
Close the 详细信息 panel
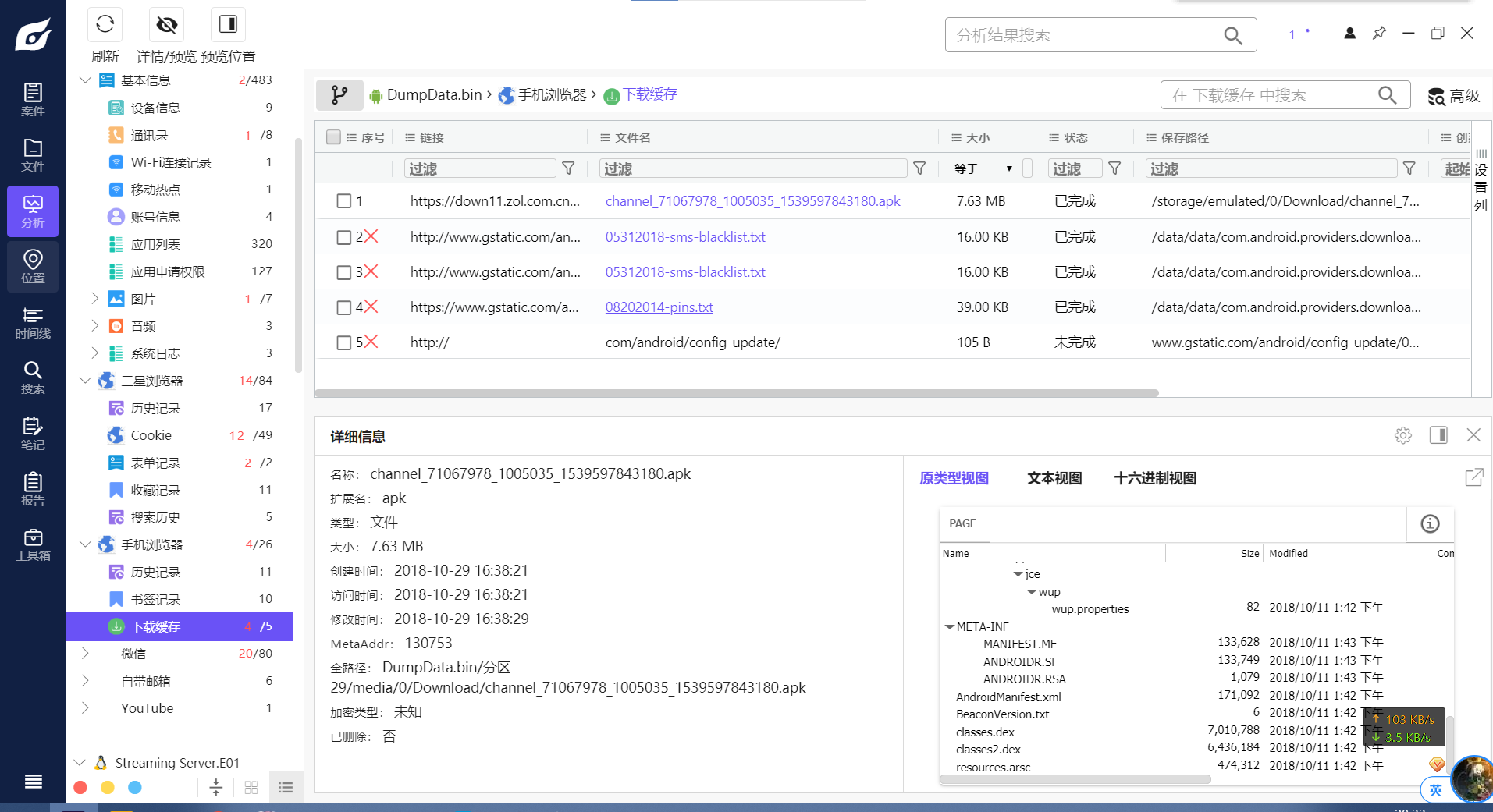point(1473,435)
